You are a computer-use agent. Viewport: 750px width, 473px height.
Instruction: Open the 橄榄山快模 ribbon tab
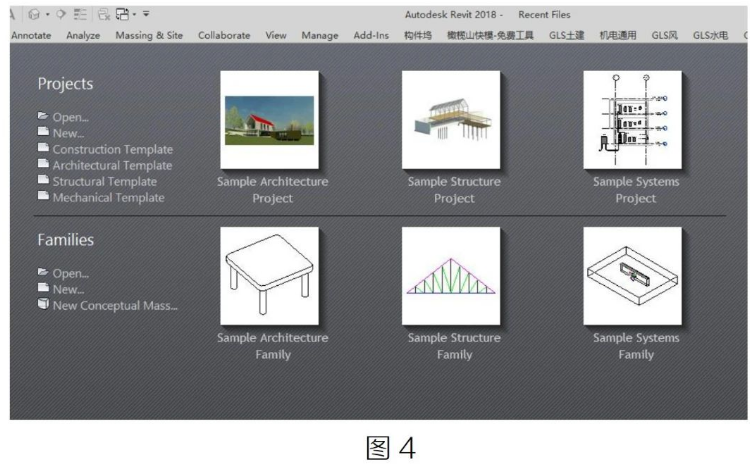(x=490, y=35)
